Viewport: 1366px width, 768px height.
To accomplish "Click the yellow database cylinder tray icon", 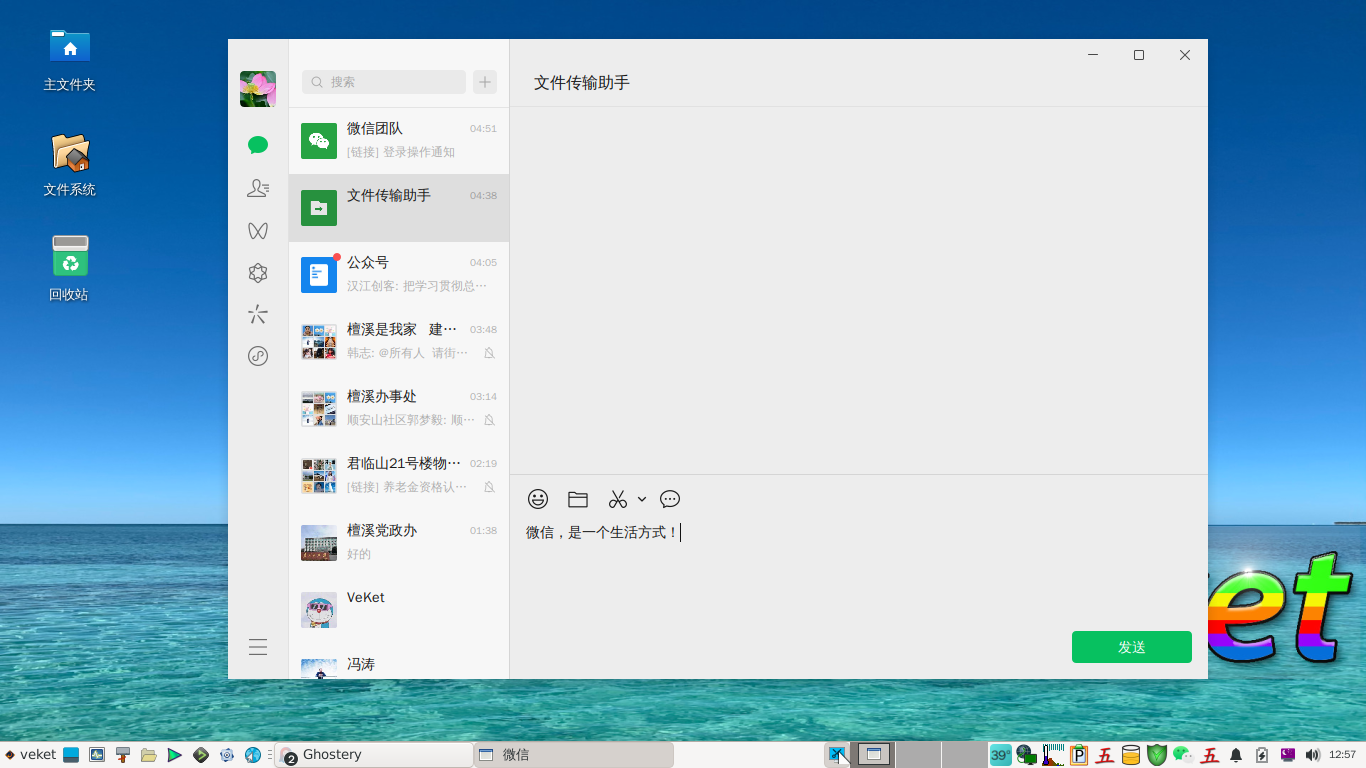I will 1131,755.
